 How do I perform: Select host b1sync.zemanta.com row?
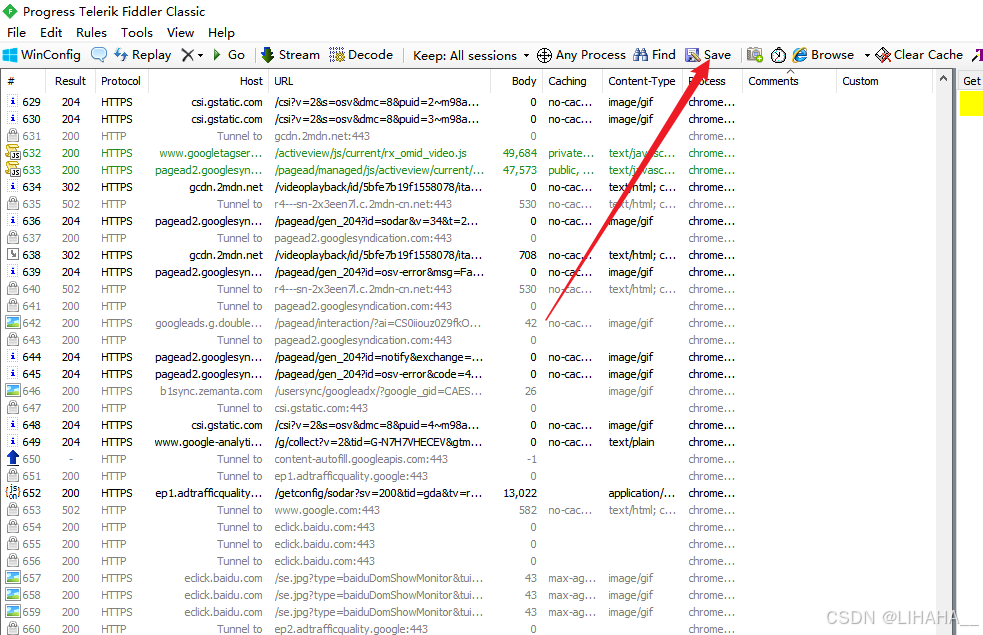[x=211, y=391]
